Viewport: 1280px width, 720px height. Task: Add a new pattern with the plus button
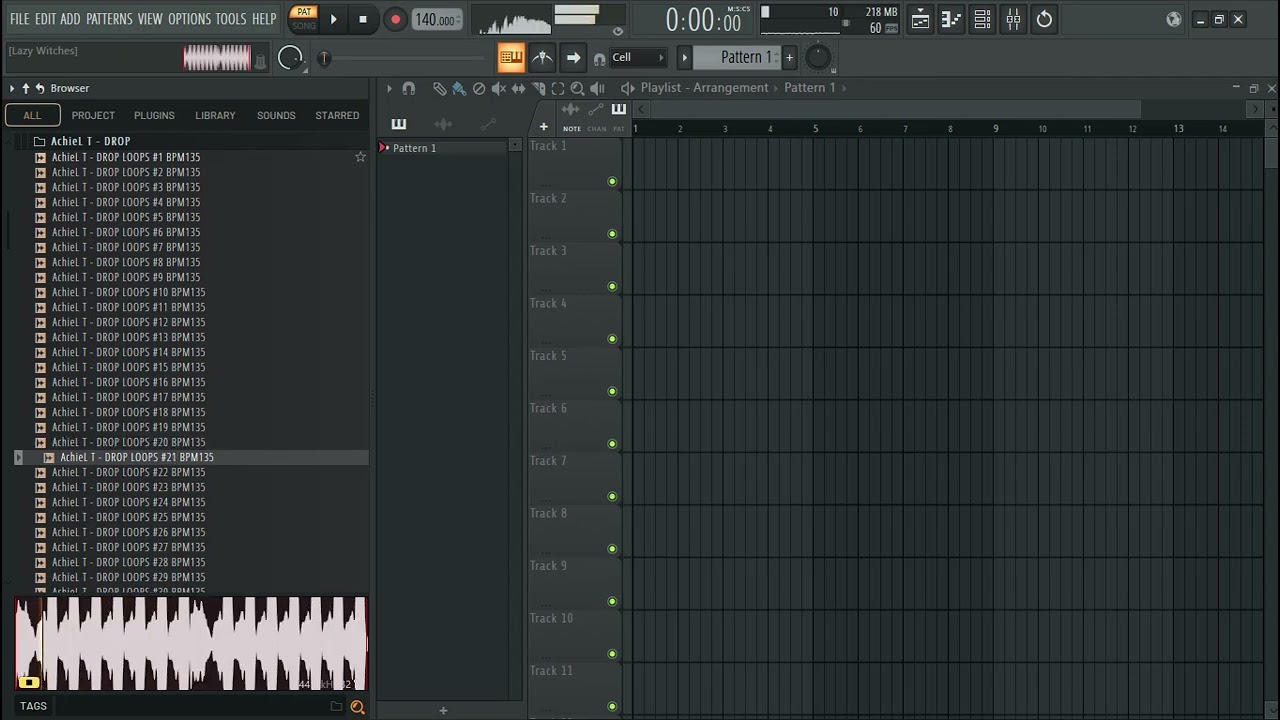click(x=789, y=58)
